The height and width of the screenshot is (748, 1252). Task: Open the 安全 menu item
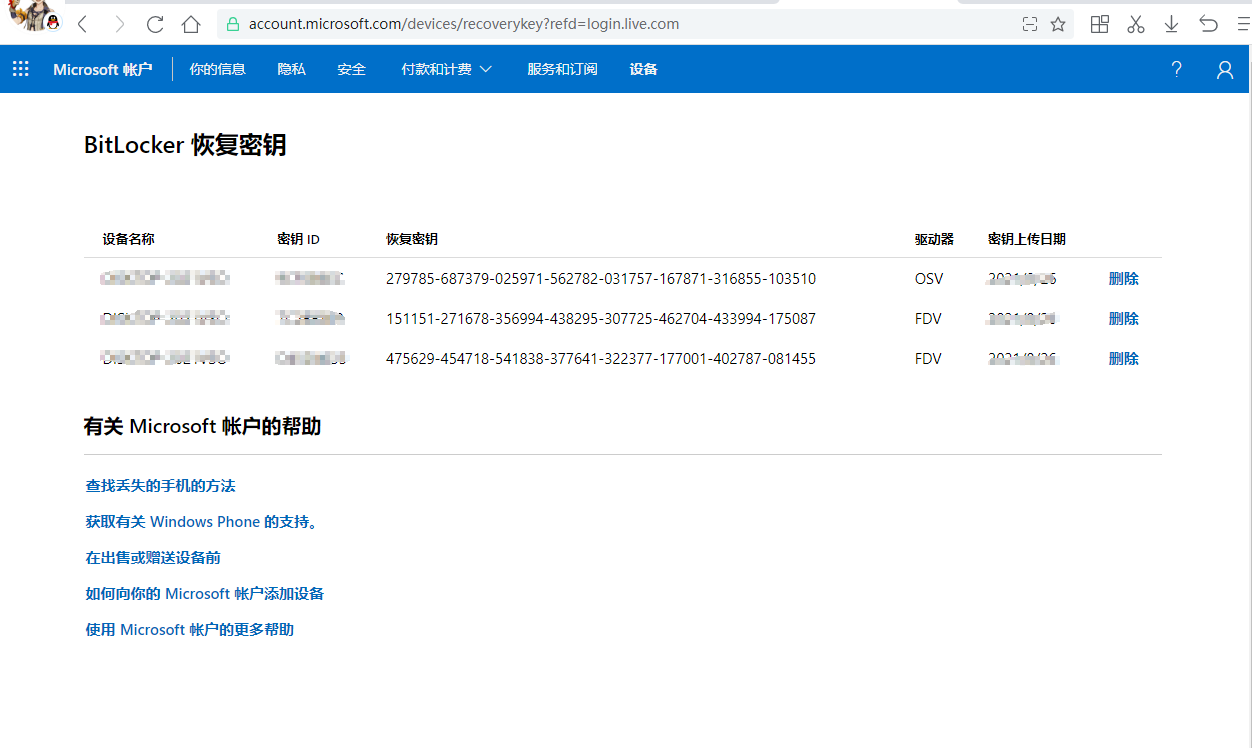352,69
